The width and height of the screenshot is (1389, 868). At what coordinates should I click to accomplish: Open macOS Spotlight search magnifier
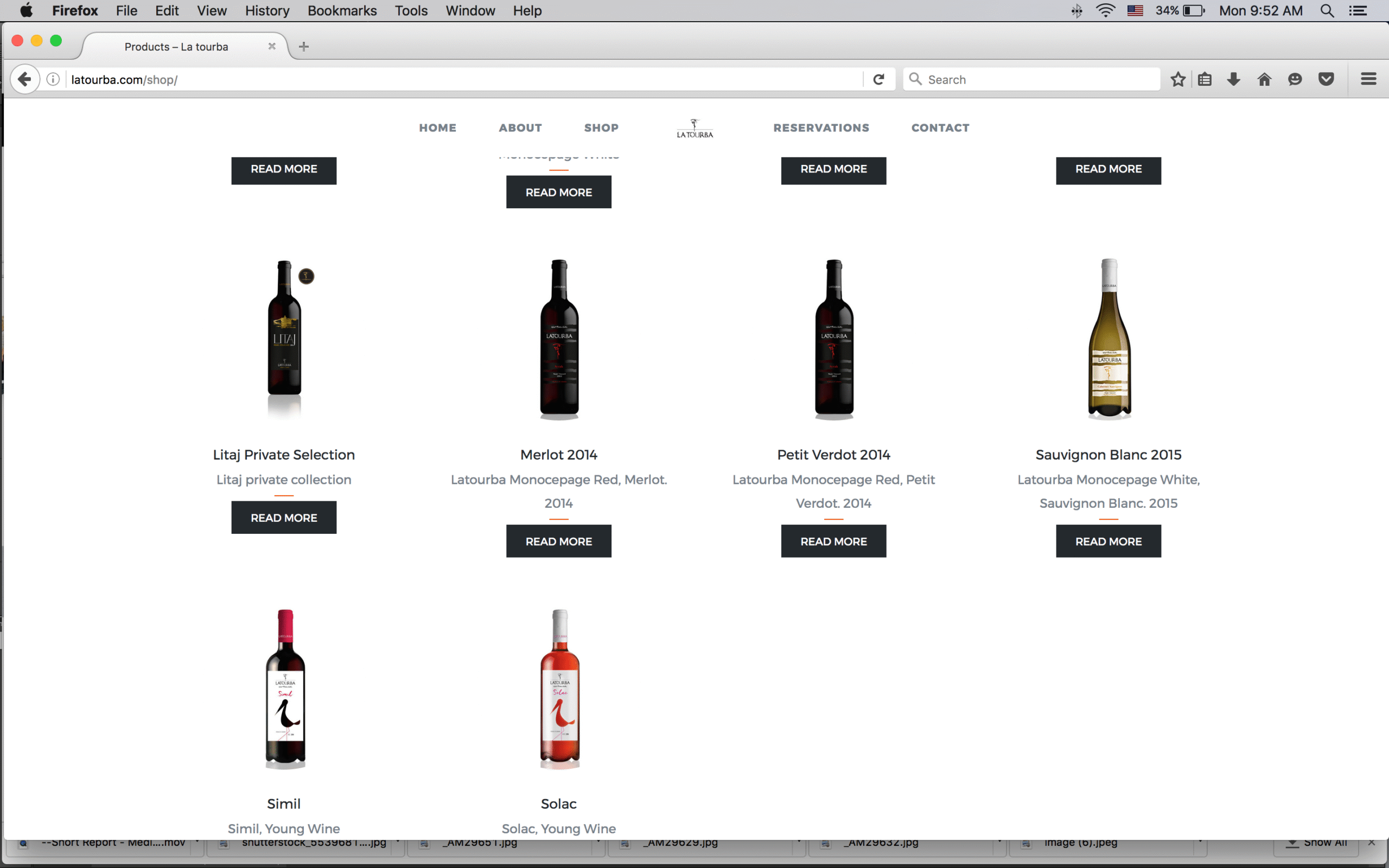pos(1327,11)
